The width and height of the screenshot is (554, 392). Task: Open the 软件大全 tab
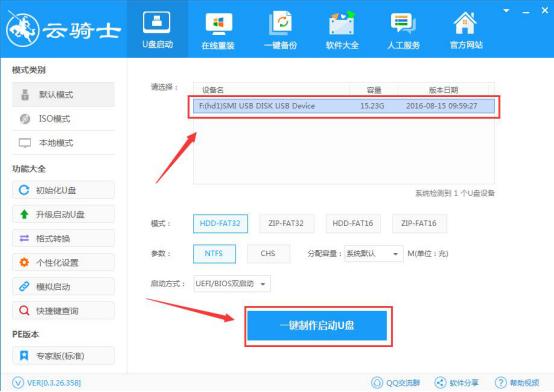pyautogui.click(x=342, y=29)
